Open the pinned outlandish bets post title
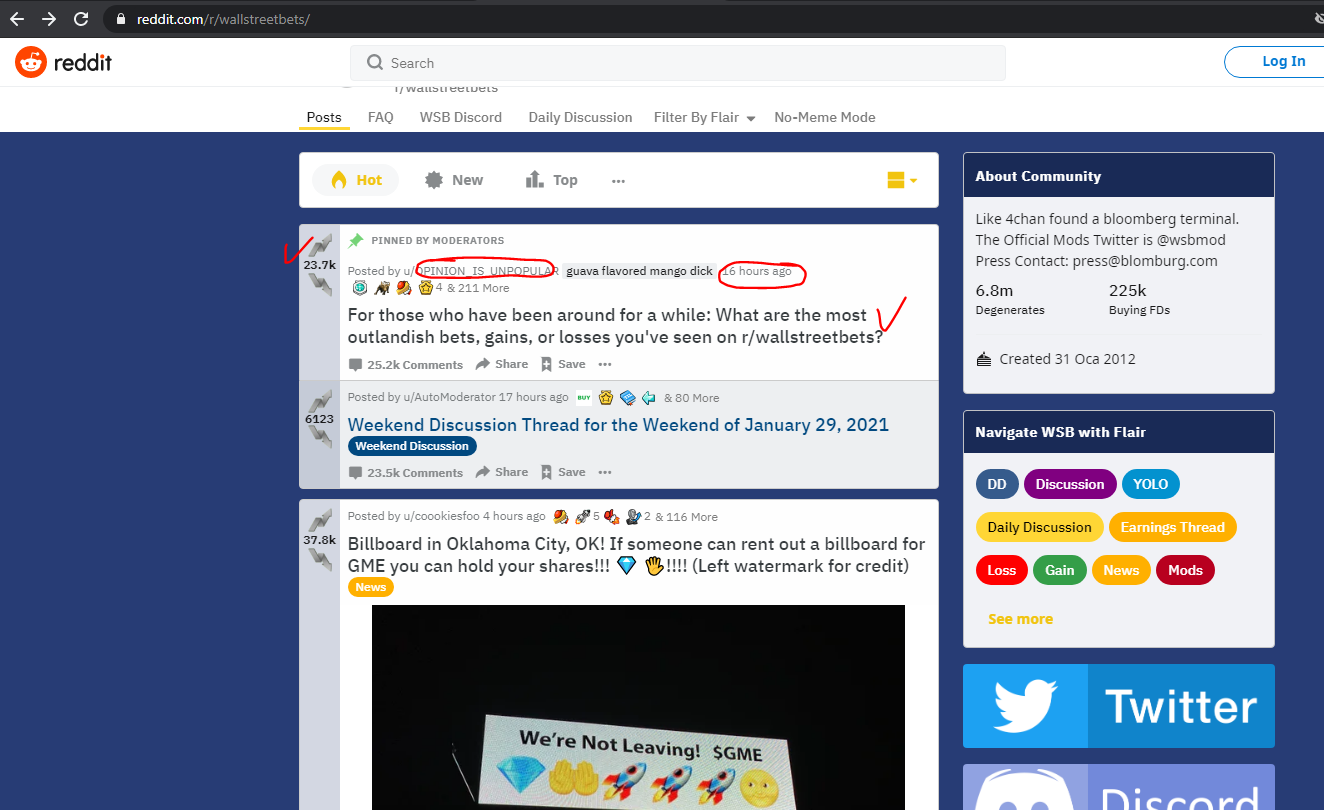 (x=615, y=326)
